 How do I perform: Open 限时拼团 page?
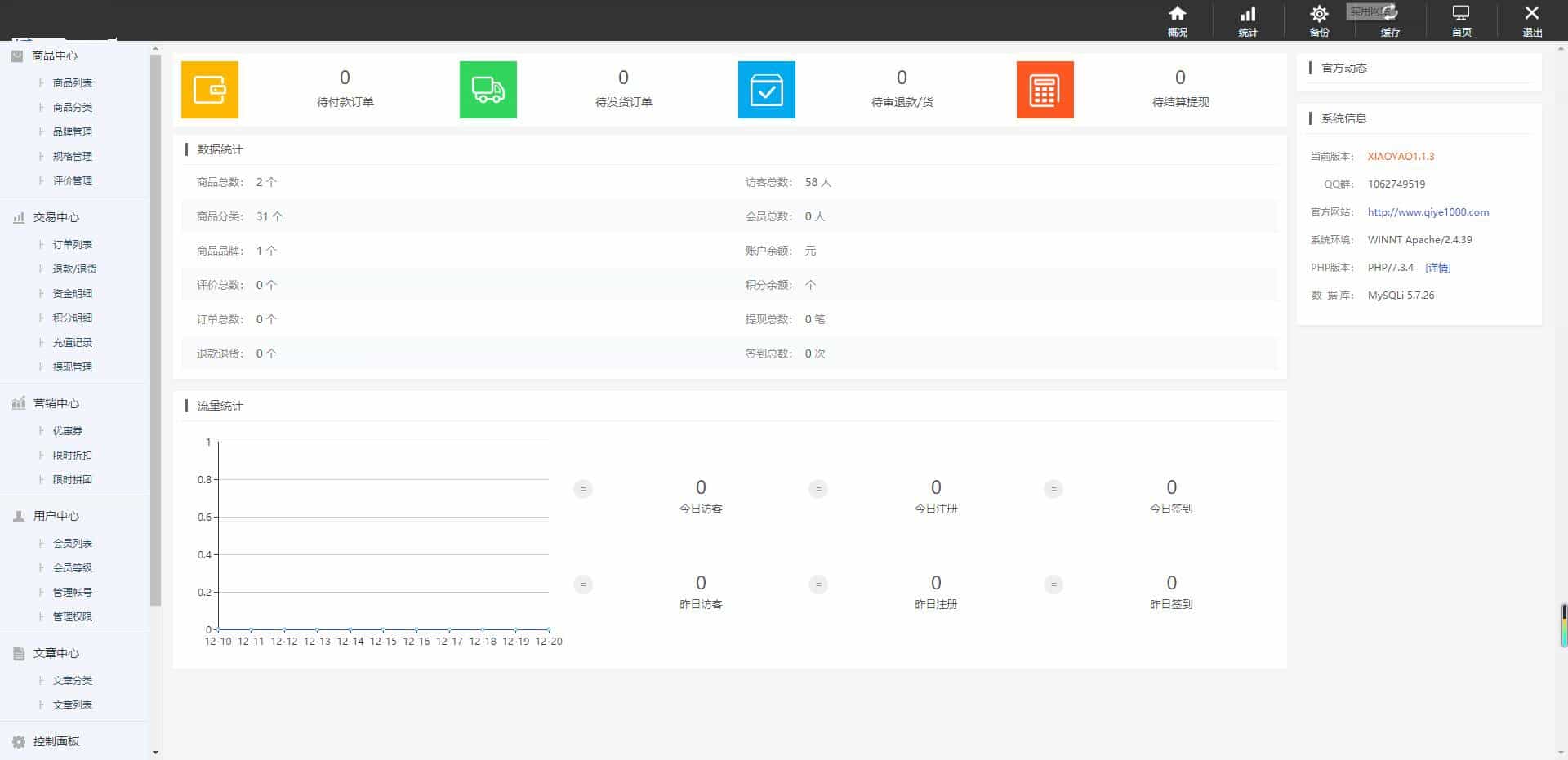click(73, 479)
